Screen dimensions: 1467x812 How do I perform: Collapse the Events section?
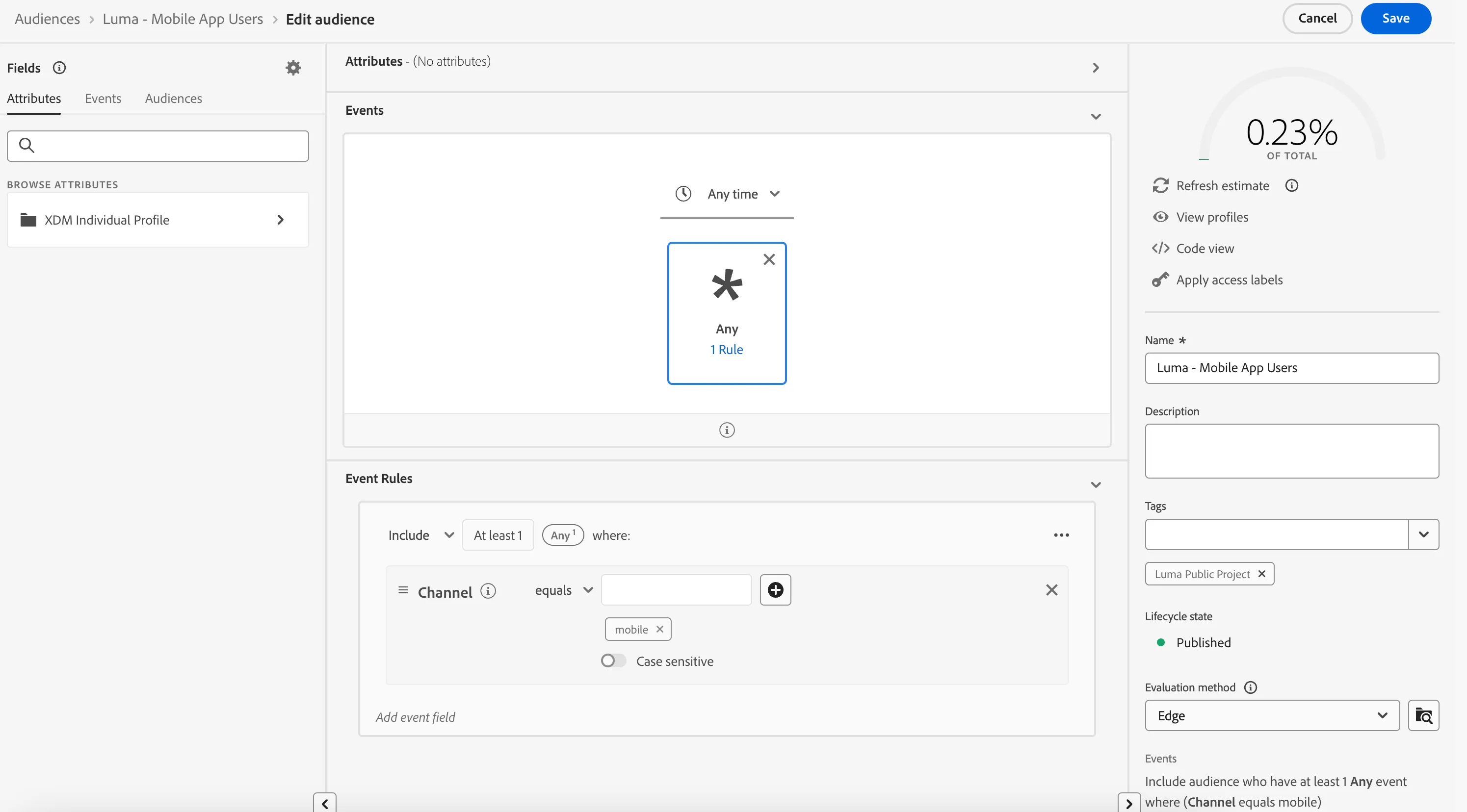coord(1096,117)
